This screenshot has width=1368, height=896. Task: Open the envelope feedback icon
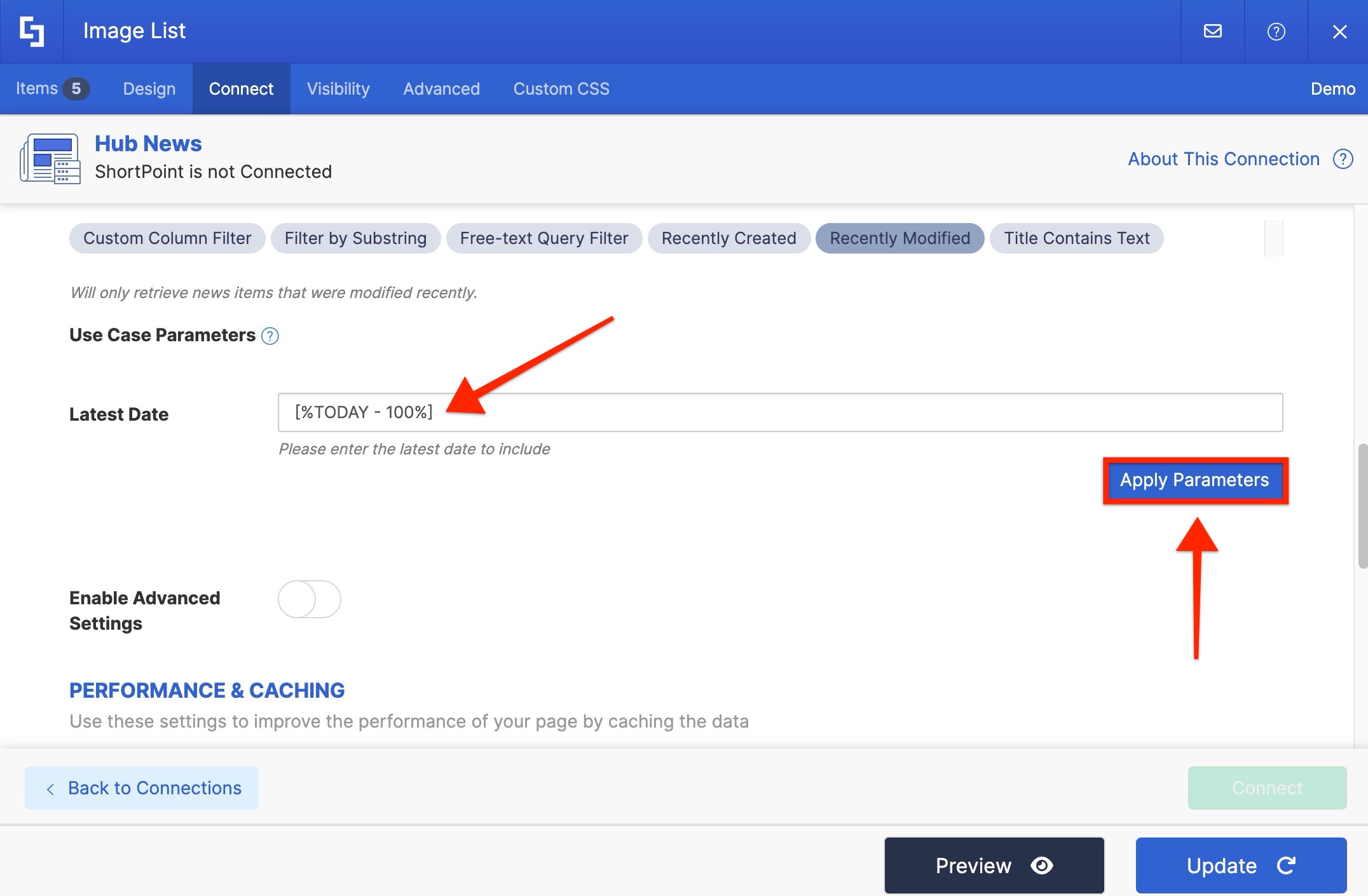click(1212, 31)
